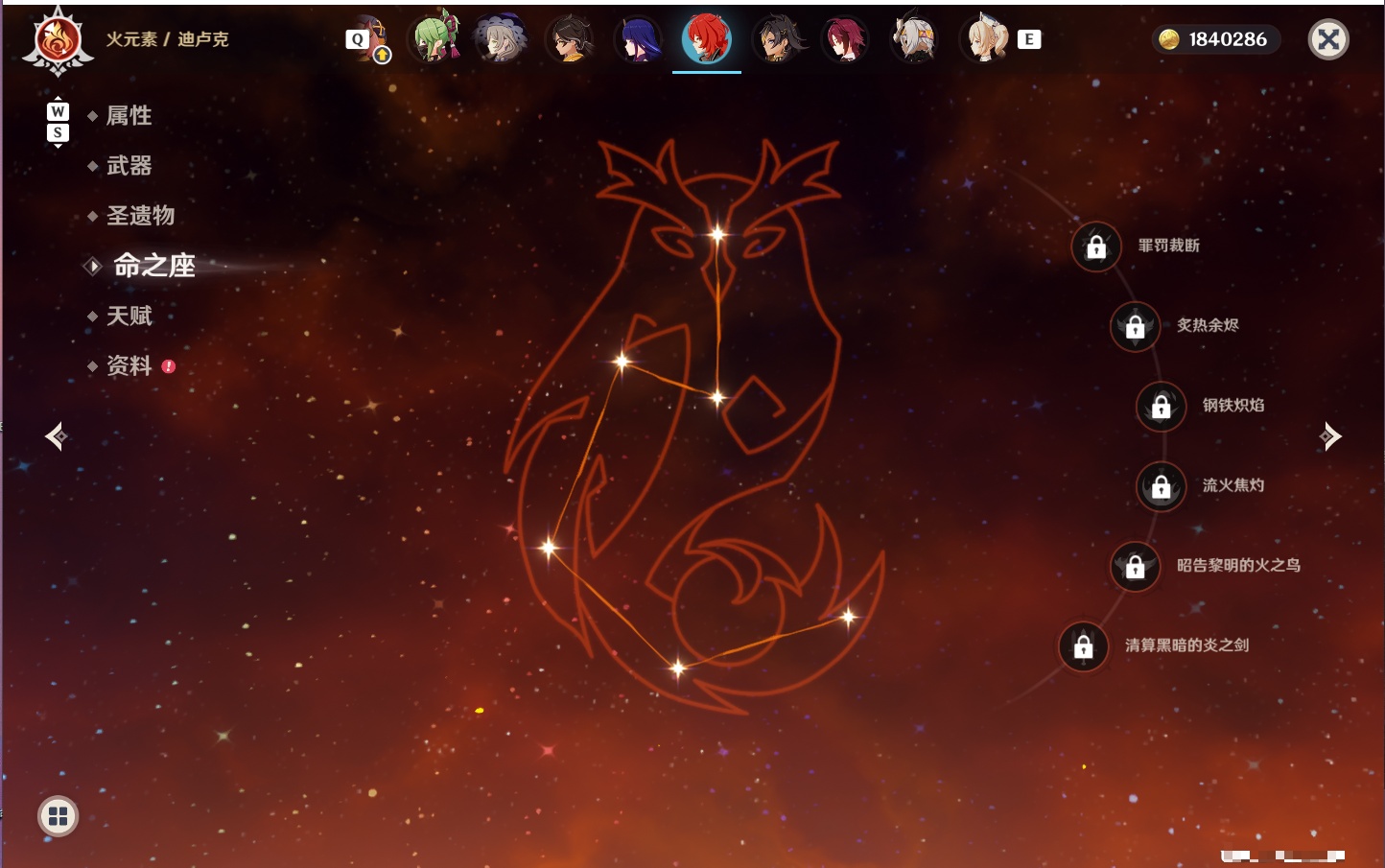Screen dimensions: 1385x868
Task: Select the highlighted red-haired Diluc portrait
Action: (707, 39)
